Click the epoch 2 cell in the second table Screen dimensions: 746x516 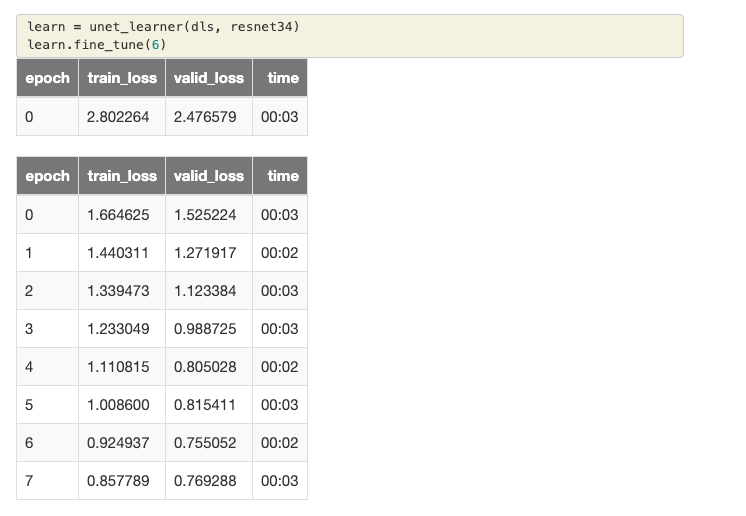(x=48, y=291)
